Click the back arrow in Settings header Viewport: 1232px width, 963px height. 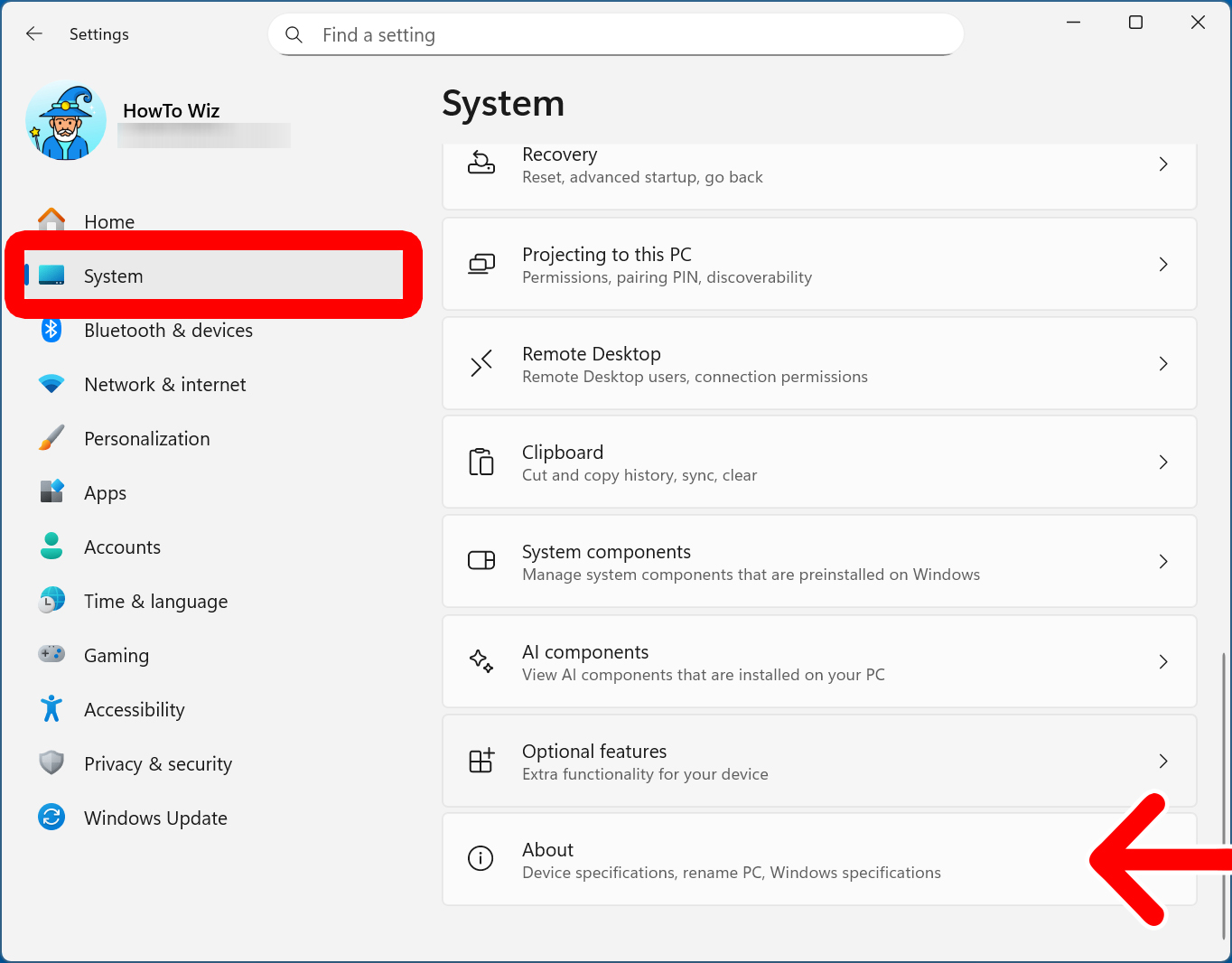point(34,34)
